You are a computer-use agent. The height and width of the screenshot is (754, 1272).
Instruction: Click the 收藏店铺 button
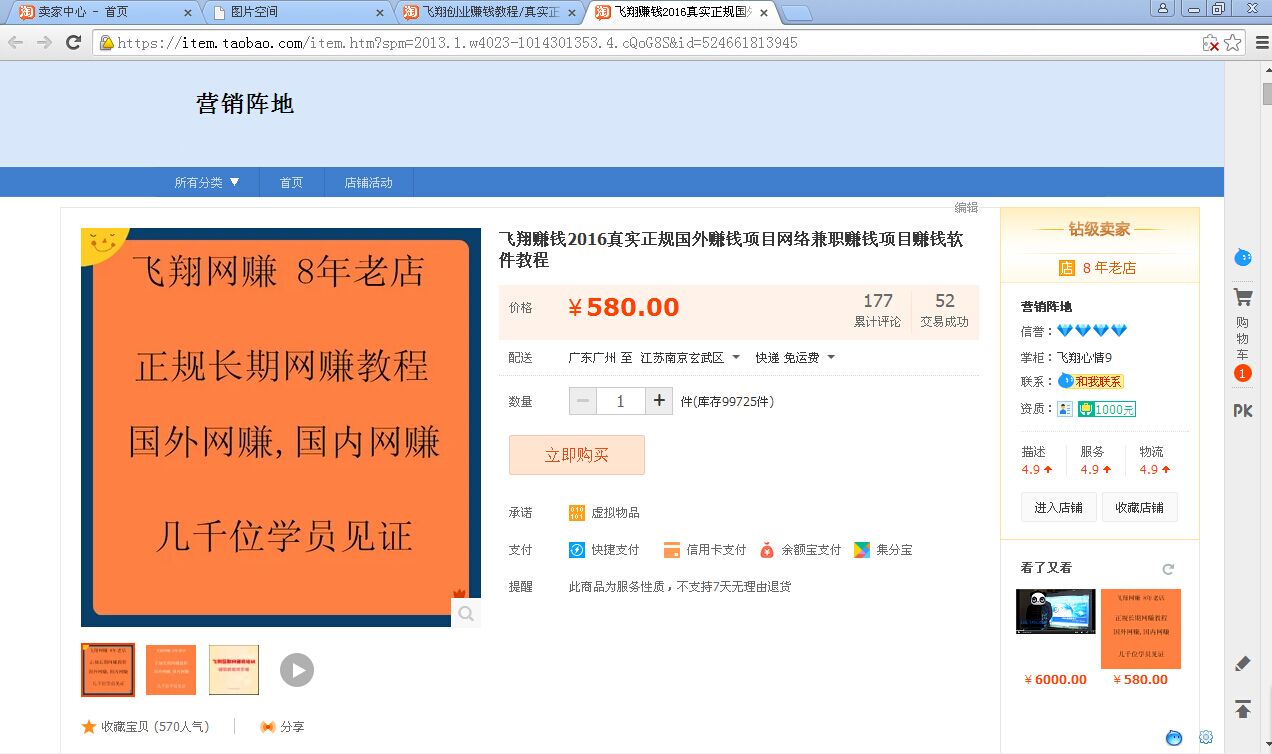click(1139, 507)
